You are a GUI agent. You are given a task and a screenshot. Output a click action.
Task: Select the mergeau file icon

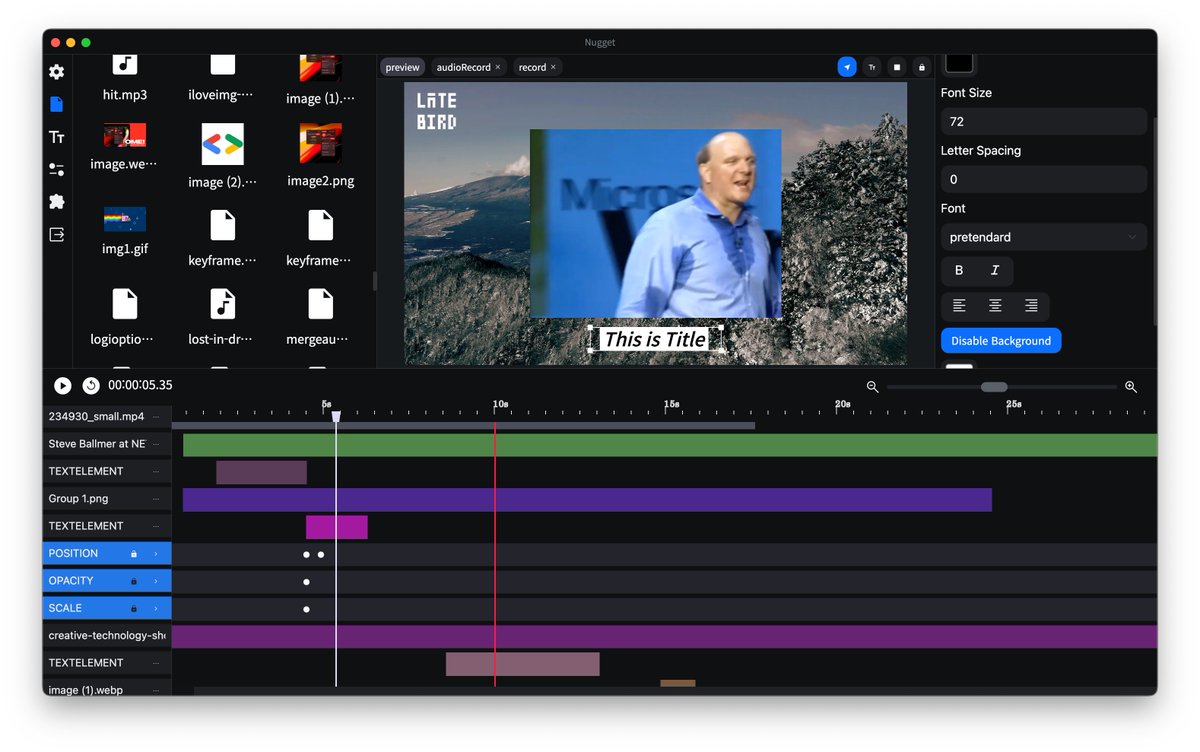(x=321, y=303)
